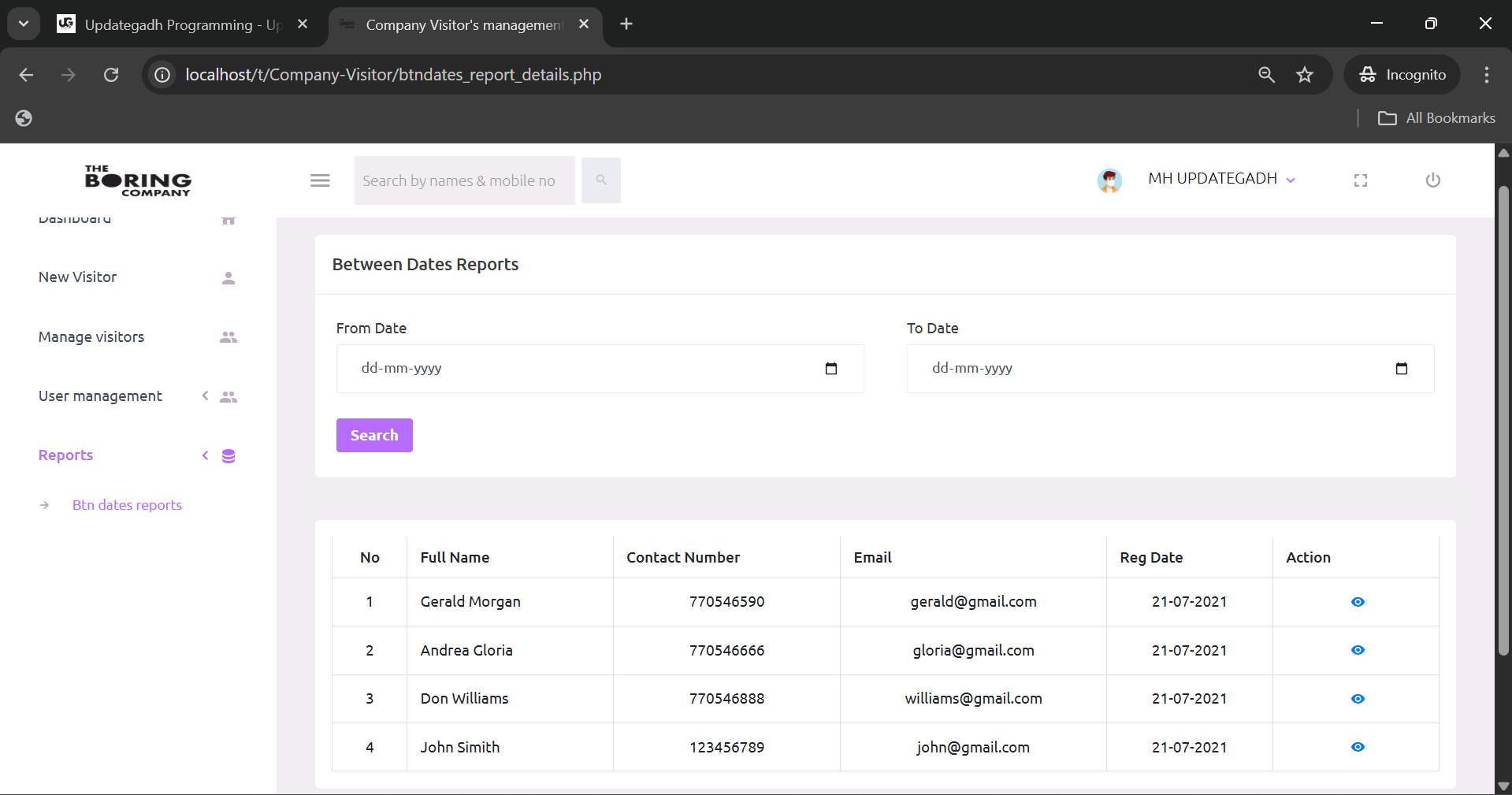1512x795 pixels.
Task: View John Simith's details via eye icon
Action: tap(1358, 747)
